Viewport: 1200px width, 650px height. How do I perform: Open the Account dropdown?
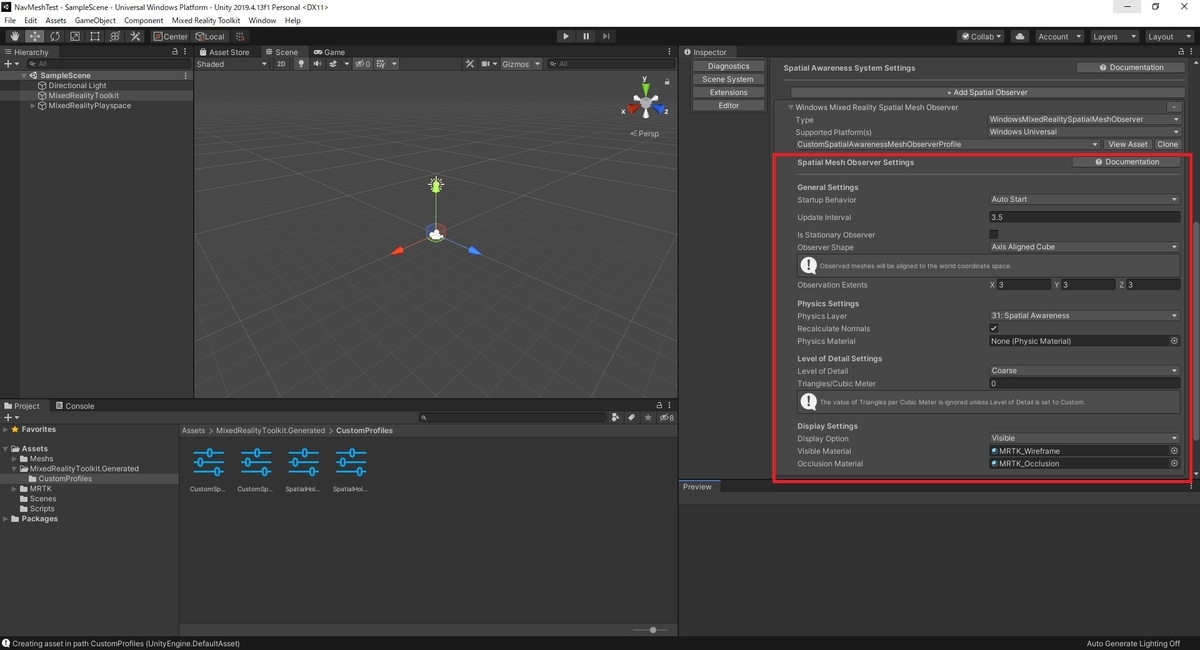tap(1058, 36)
